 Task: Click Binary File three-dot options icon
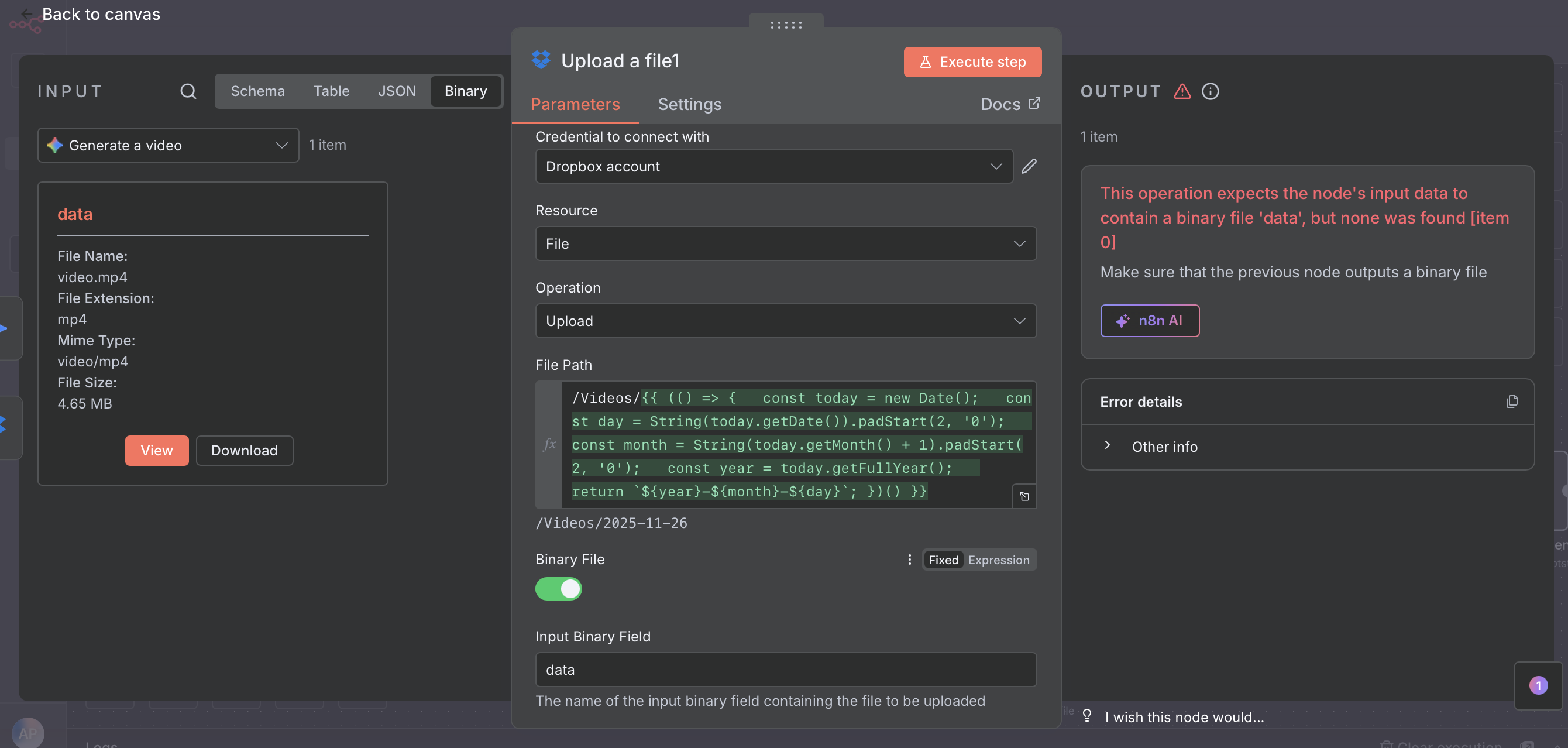pyautogui.click(x=909, y=559)
